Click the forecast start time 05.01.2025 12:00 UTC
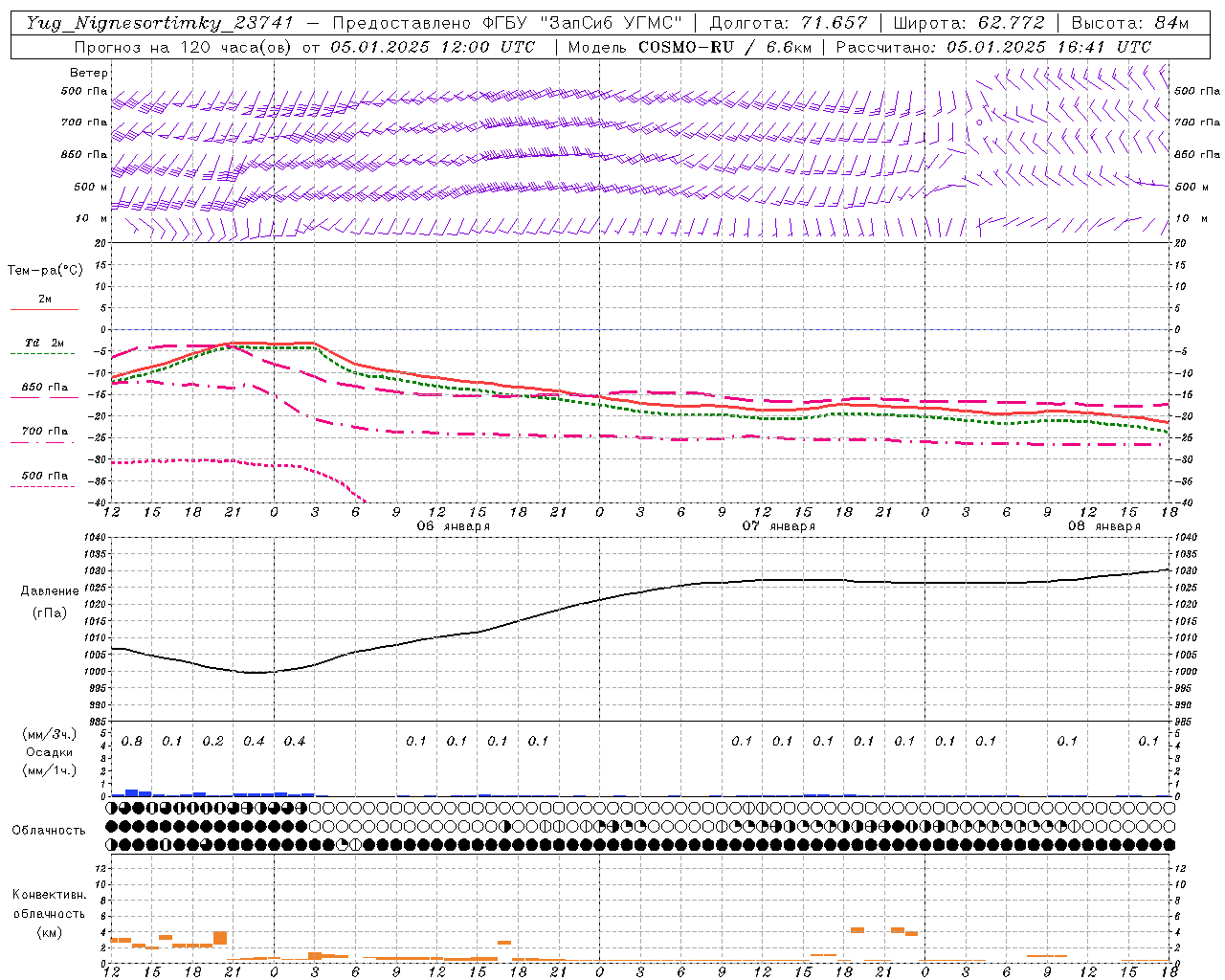Viewport: 1225px width, 980px height. [x=433, y=47]
